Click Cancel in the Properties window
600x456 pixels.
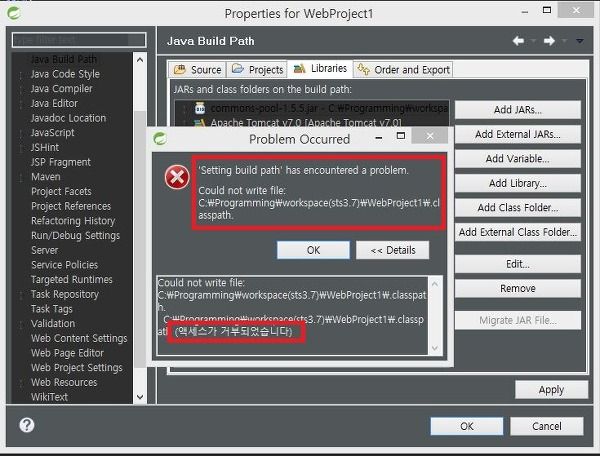tap(546, 426)
